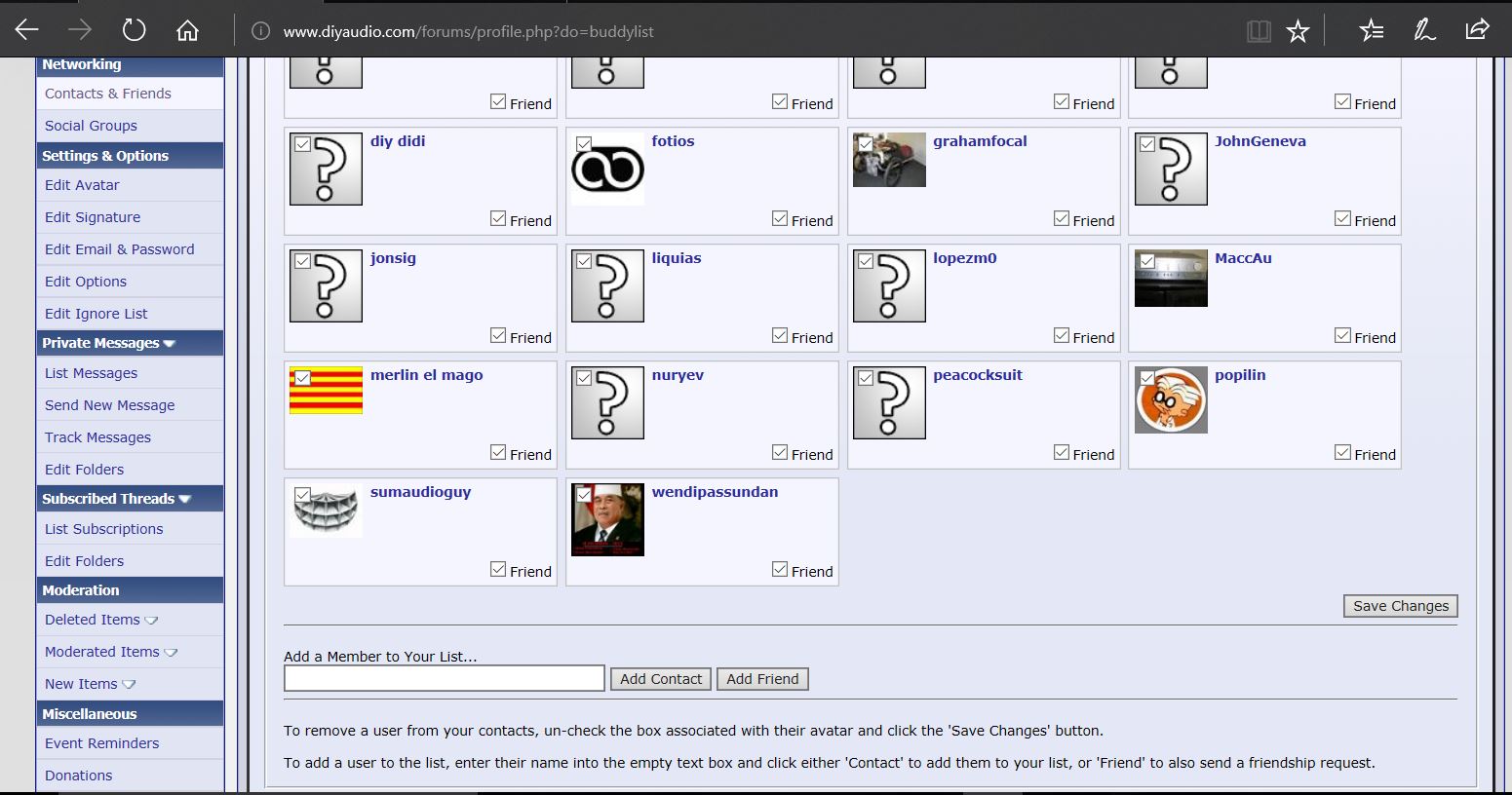Untick contact checkbox on peacocksuit avatar
The image size is (1512, 795).
point(866,378)
